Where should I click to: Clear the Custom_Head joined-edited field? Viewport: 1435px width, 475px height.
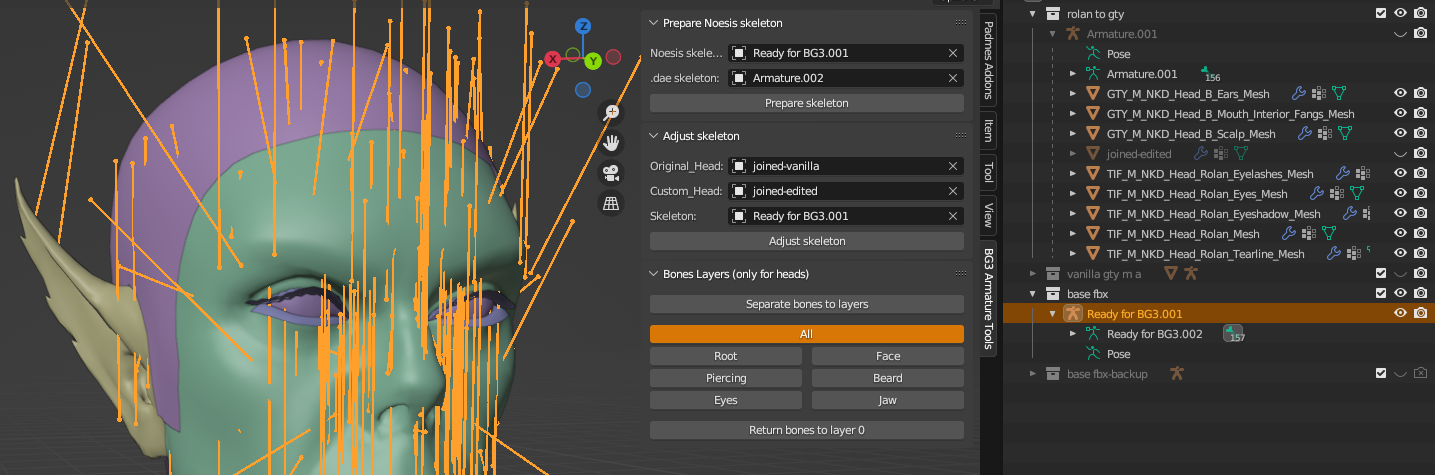tap(953, 191)
